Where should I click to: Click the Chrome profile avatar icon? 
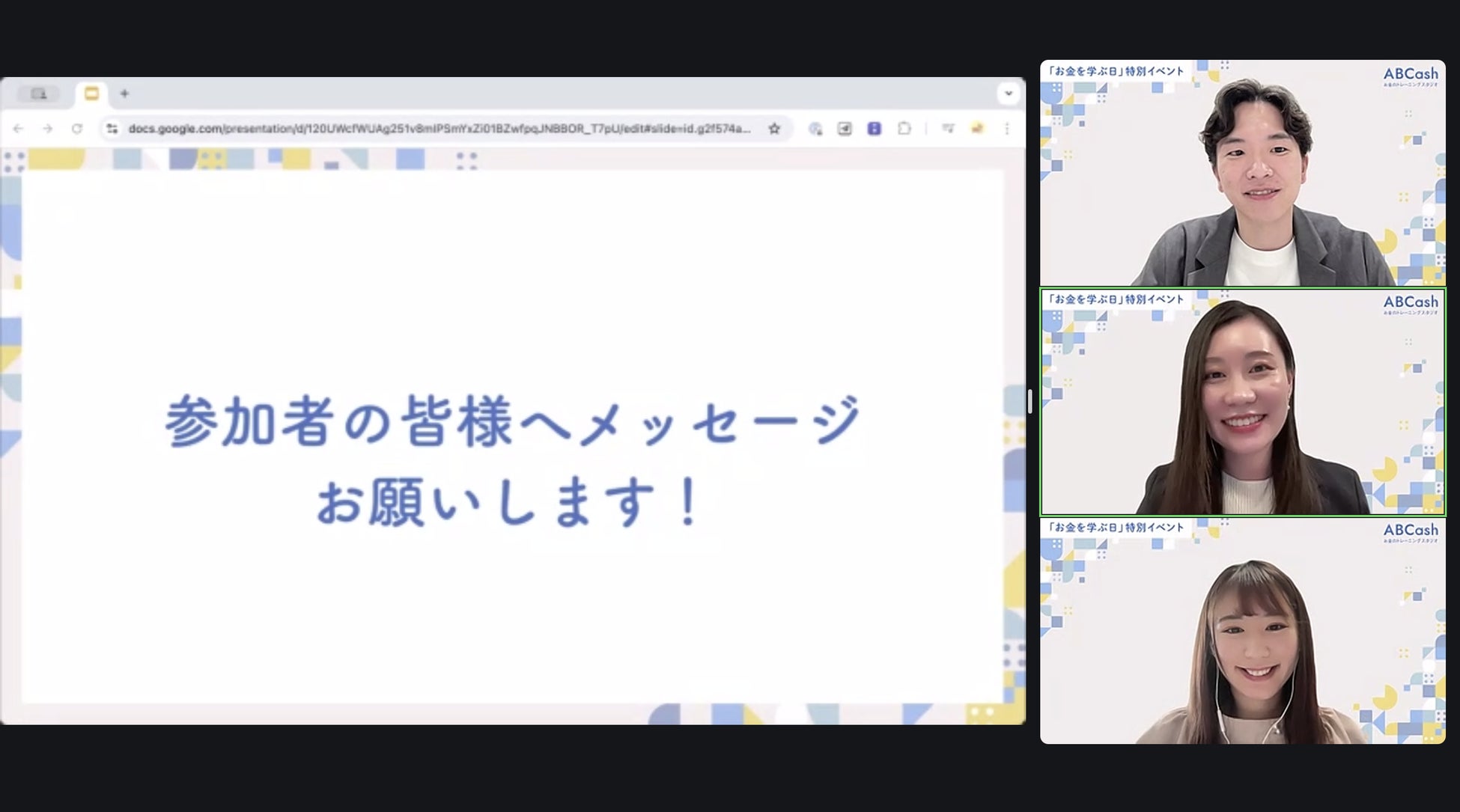(977, 129)
